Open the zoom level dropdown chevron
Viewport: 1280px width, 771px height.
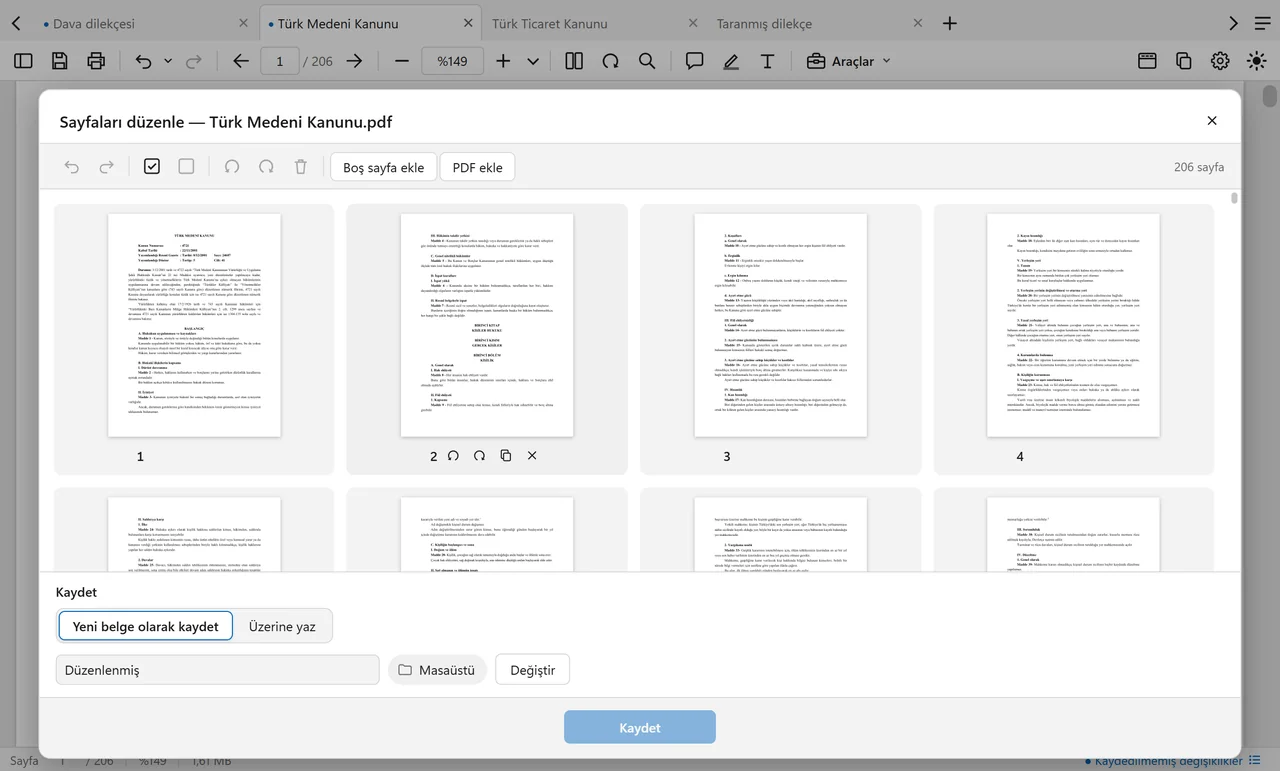533,61
